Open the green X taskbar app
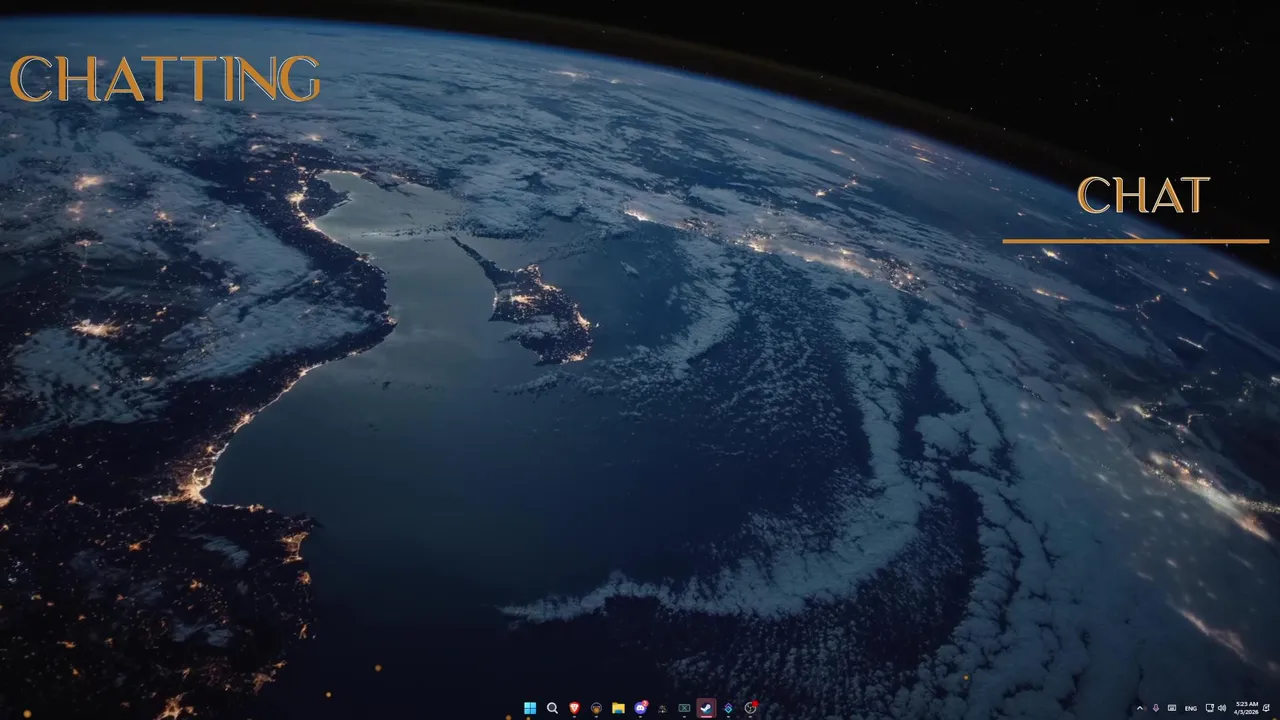Screen dimensions: 1280x720 (x=684, y=708)
